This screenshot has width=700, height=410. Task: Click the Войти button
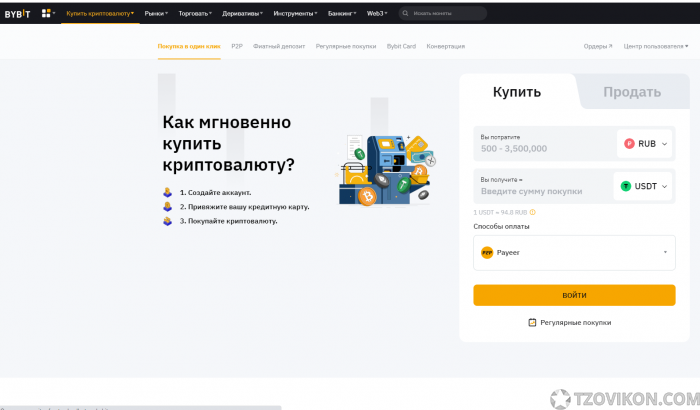574,295
